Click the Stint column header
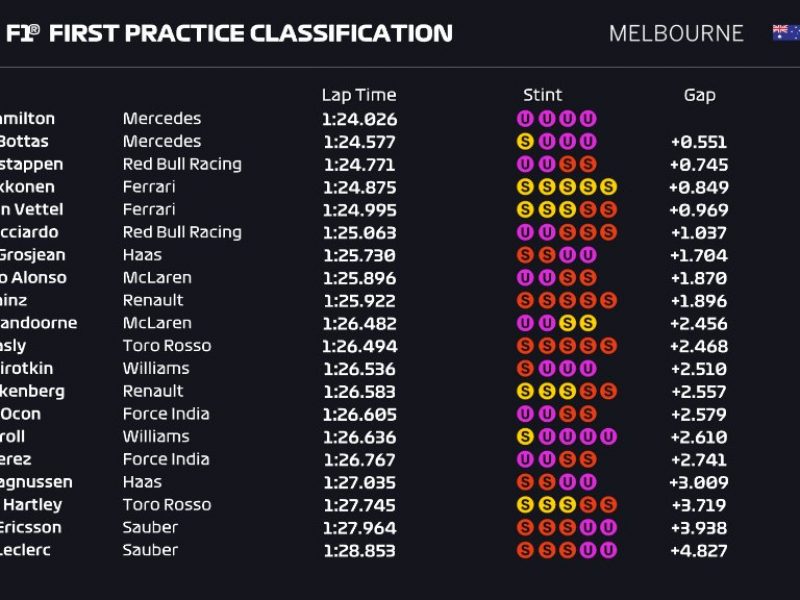This screenshot has width=800, height=600. tap(542, 95)
